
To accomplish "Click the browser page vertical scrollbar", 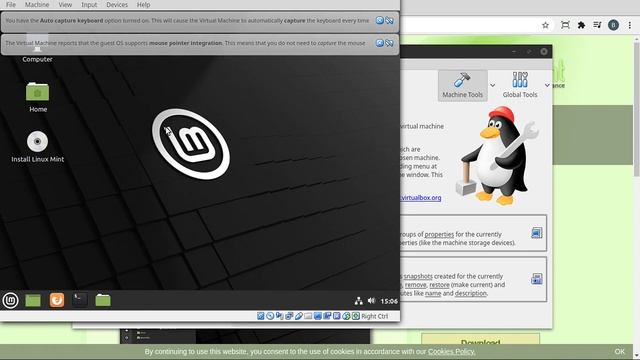I will 636,108.
